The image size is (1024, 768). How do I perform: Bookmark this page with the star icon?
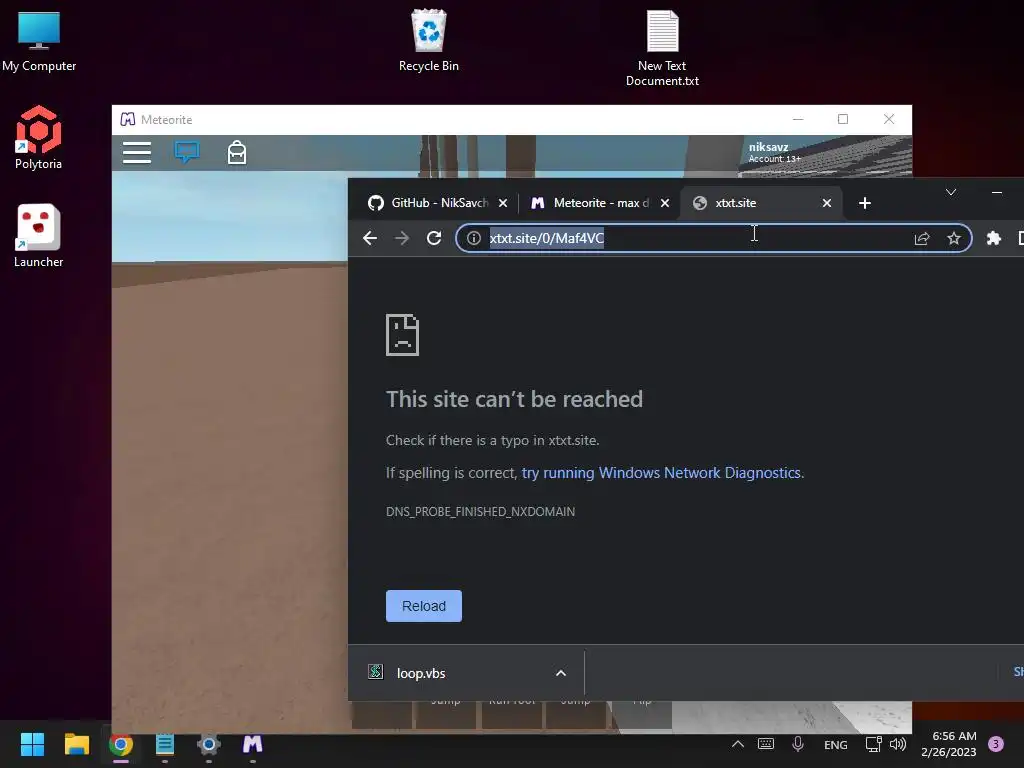click(954, 238)
